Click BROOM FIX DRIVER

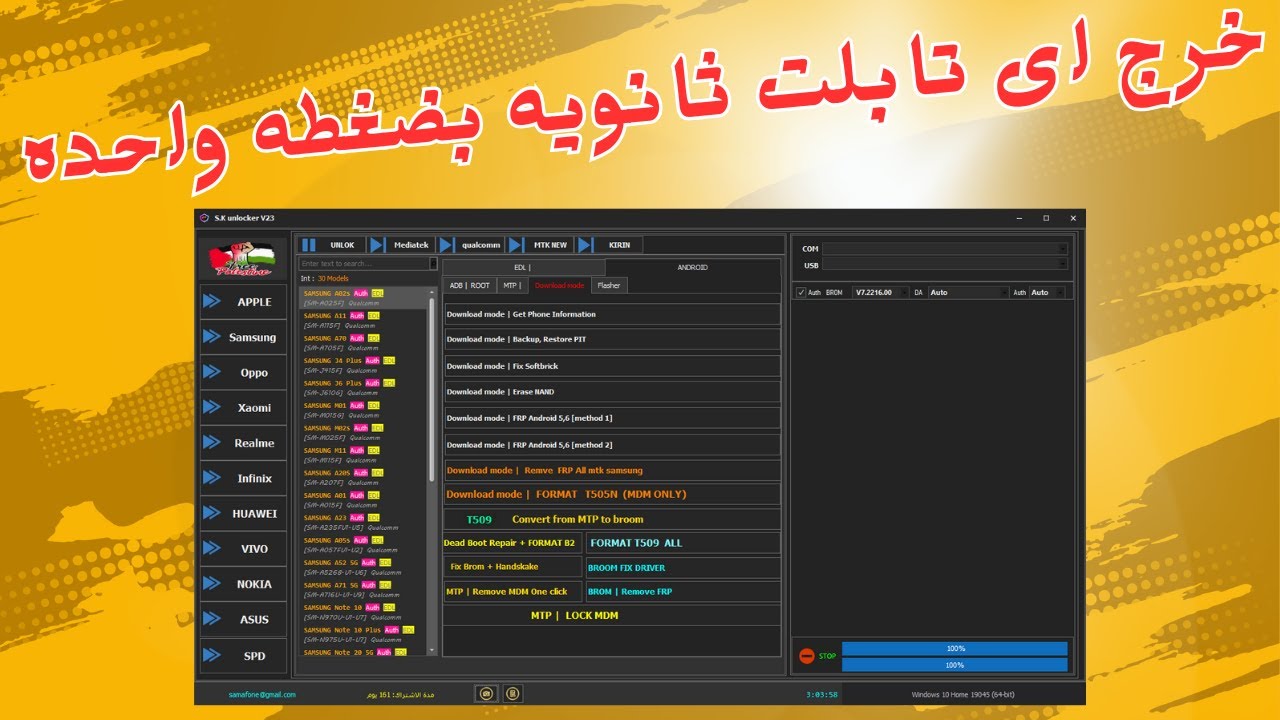click(683, 567)
